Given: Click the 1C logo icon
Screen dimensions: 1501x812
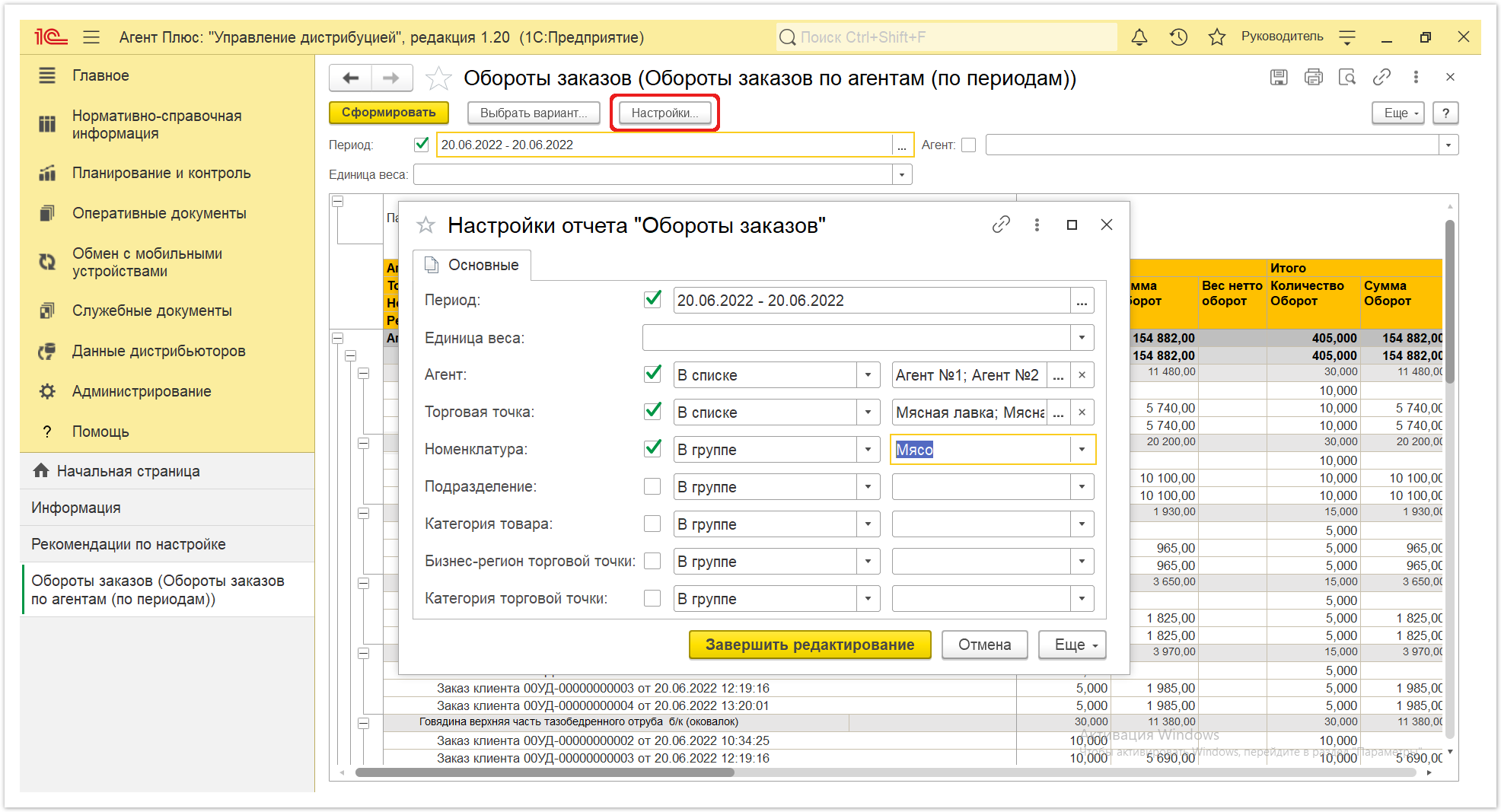Looking at the screenshot, I should [x=51, y=37].
